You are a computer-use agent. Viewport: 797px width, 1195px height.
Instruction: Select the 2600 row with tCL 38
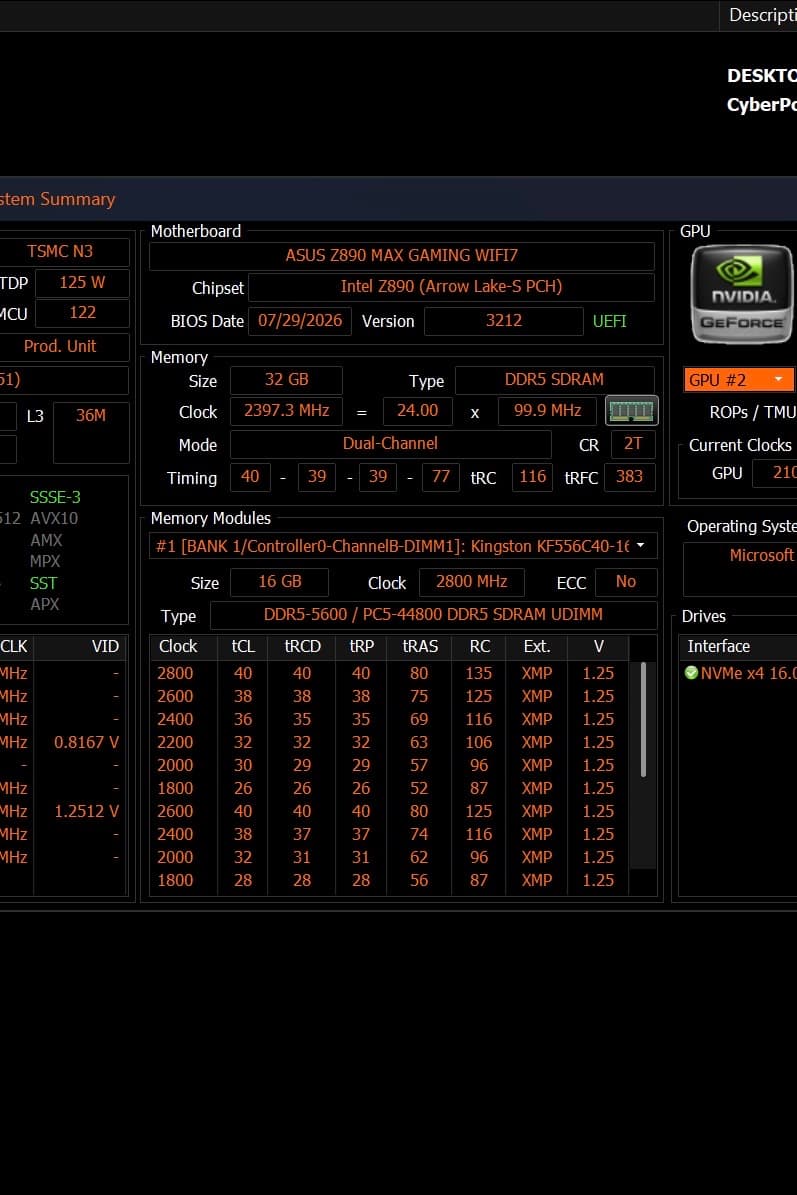point(390,697)
